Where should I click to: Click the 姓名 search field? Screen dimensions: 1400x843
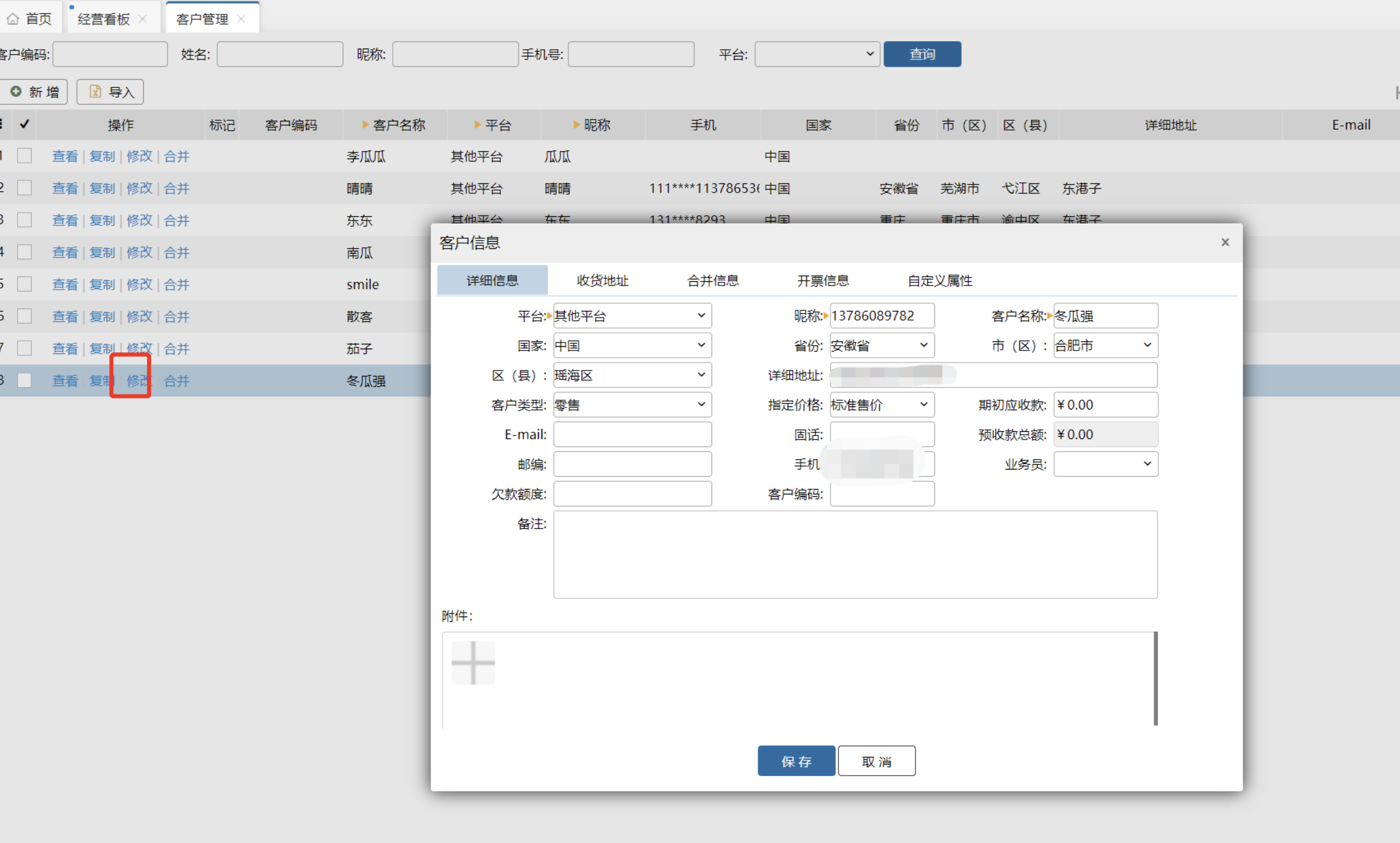point(280,54)
